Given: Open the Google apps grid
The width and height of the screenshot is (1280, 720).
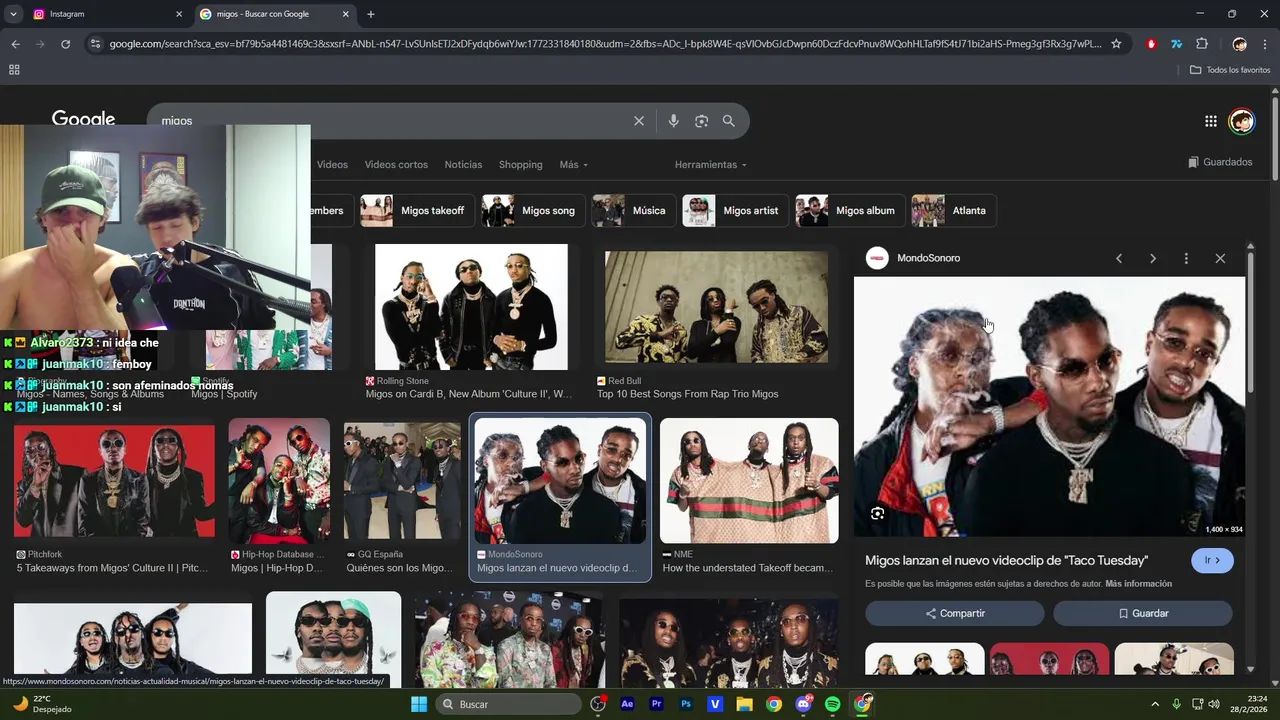Looking at the screenshot, I should pyautogui.click(x=1211, y=121).
